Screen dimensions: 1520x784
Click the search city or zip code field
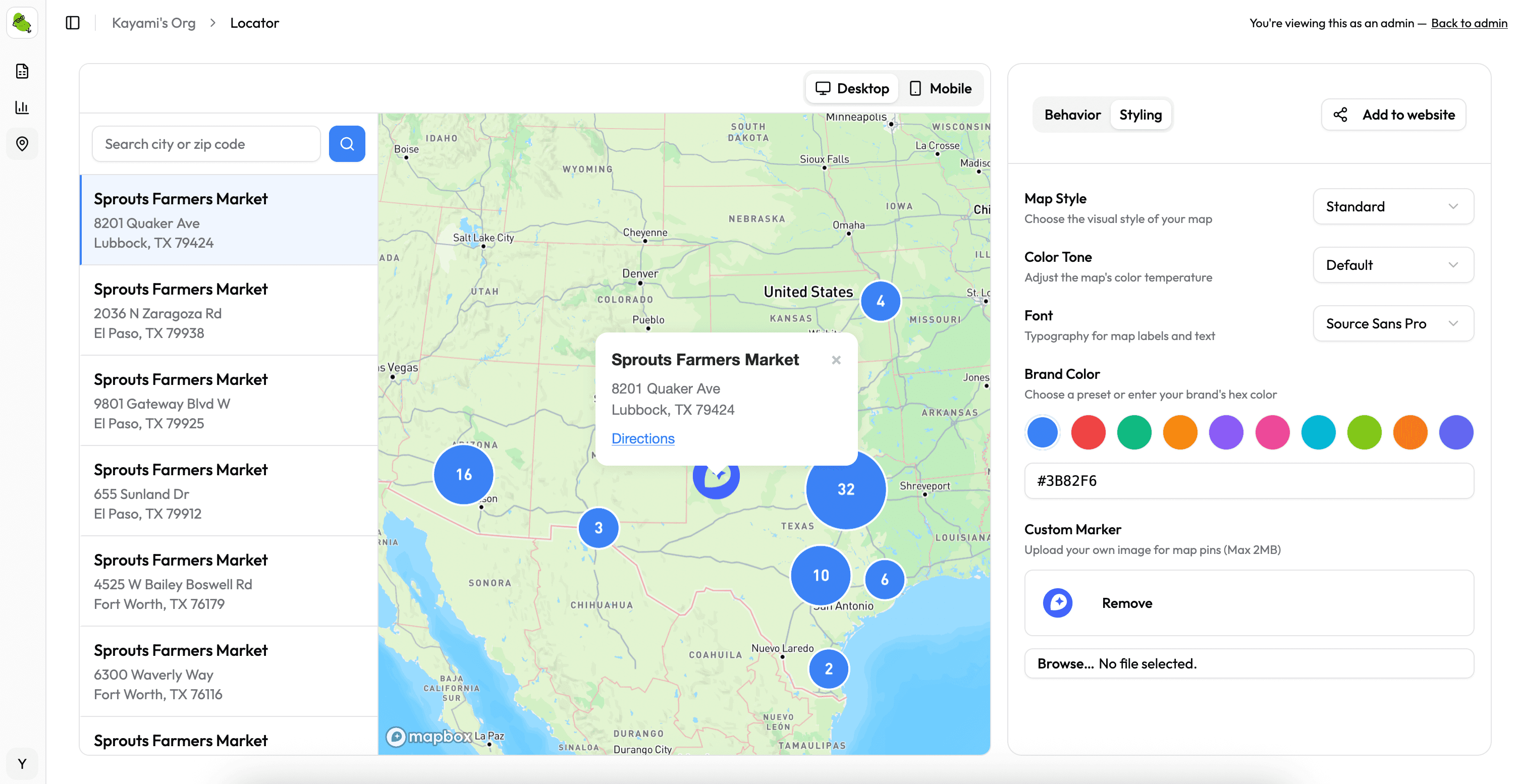206,143
